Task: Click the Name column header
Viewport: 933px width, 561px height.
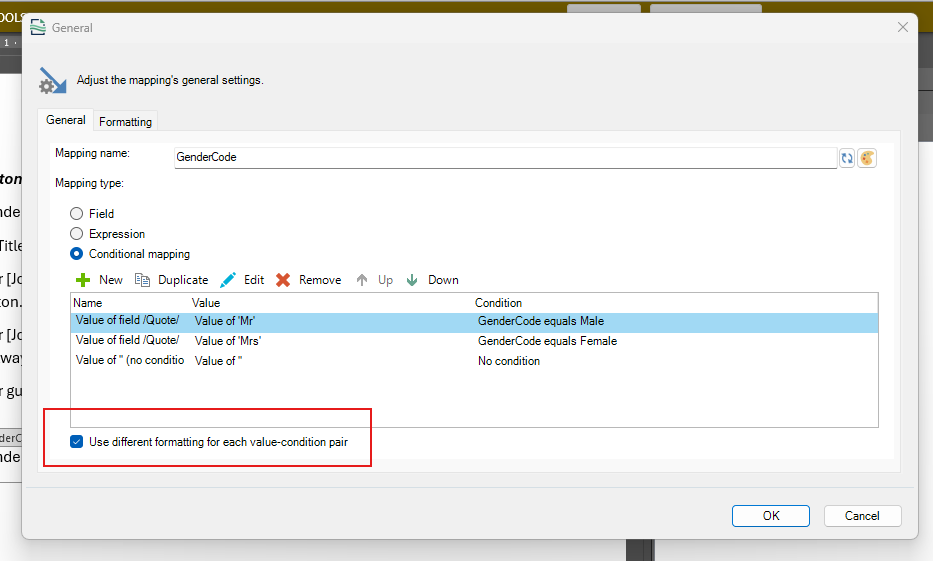Action: click(x=87, y=303)
